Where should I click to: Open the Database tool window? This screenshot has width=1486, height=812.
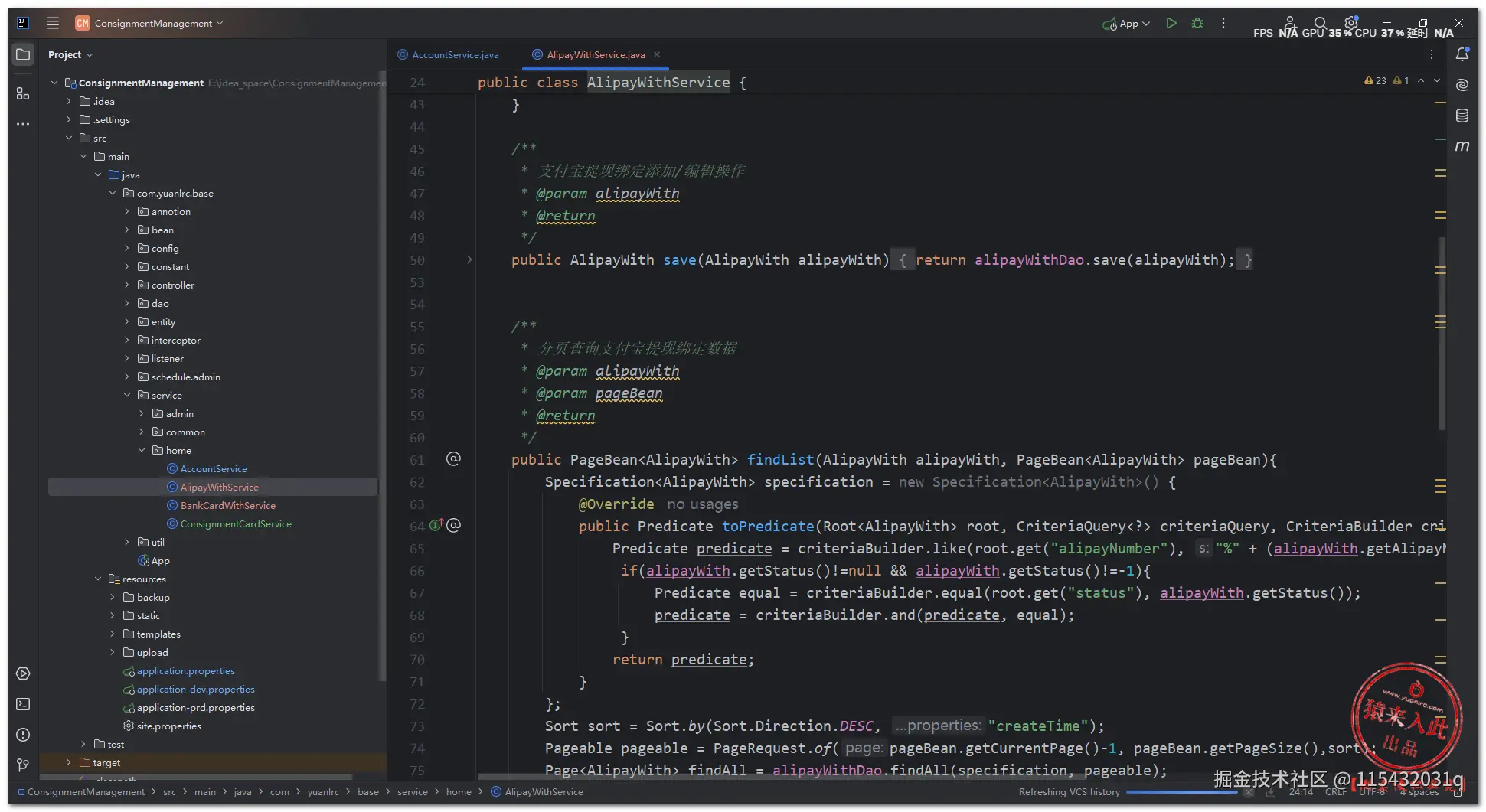coord(1462,115)
